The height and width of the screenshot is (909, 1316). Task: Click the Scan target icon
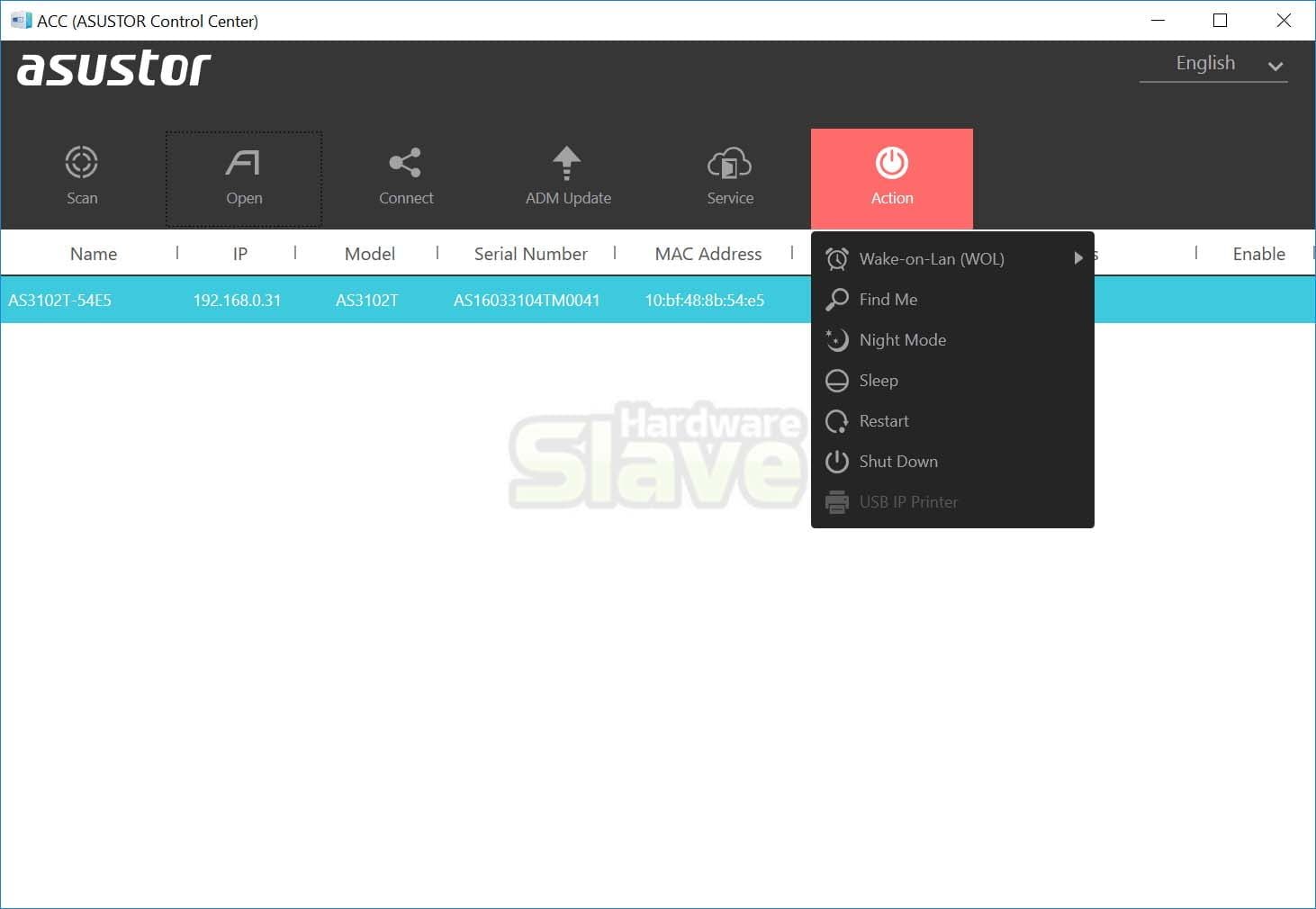pyautogui.click(x=81, y=163)
